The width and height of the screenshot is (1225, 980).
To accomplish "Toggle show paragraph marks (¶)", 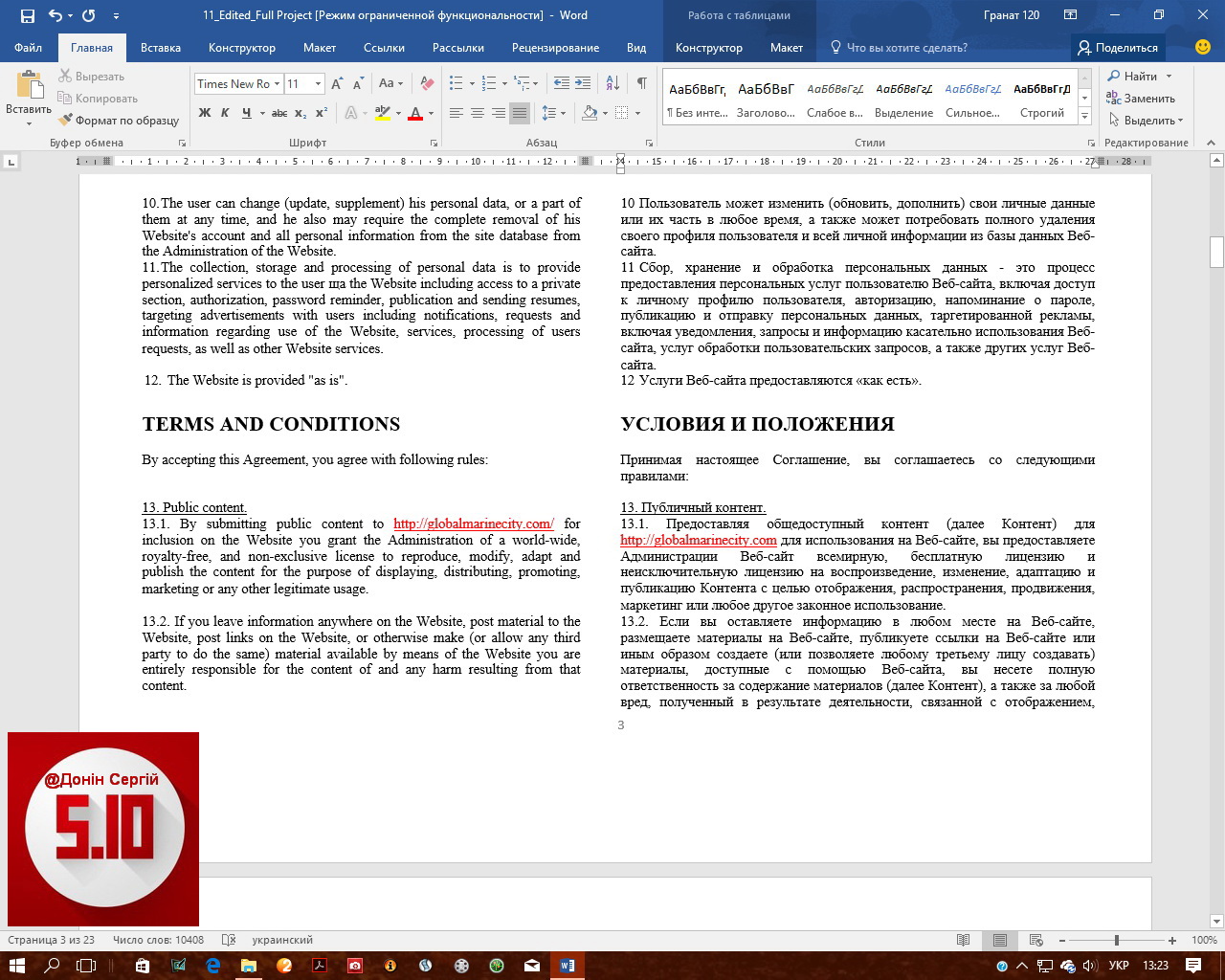I will point(641,84).
